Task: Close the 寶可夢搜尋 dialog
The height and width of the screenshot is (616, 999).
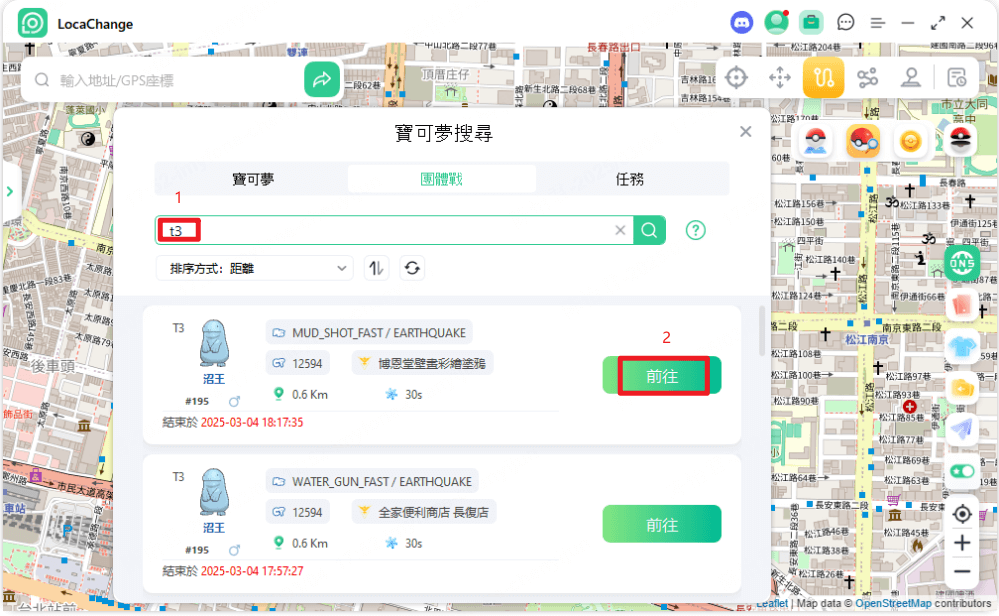Action: pos(745,132)
